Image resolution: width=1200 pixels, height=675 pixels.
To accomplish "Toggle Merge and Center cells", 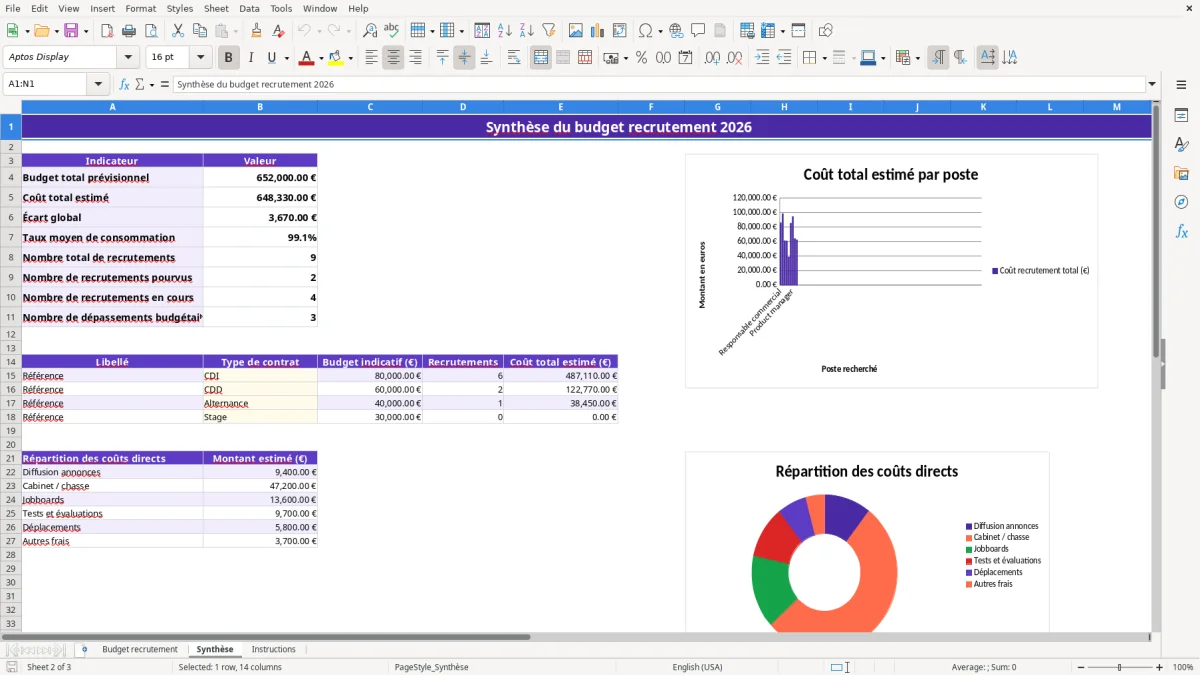I will pyautogui.click(x=541, y=58).
